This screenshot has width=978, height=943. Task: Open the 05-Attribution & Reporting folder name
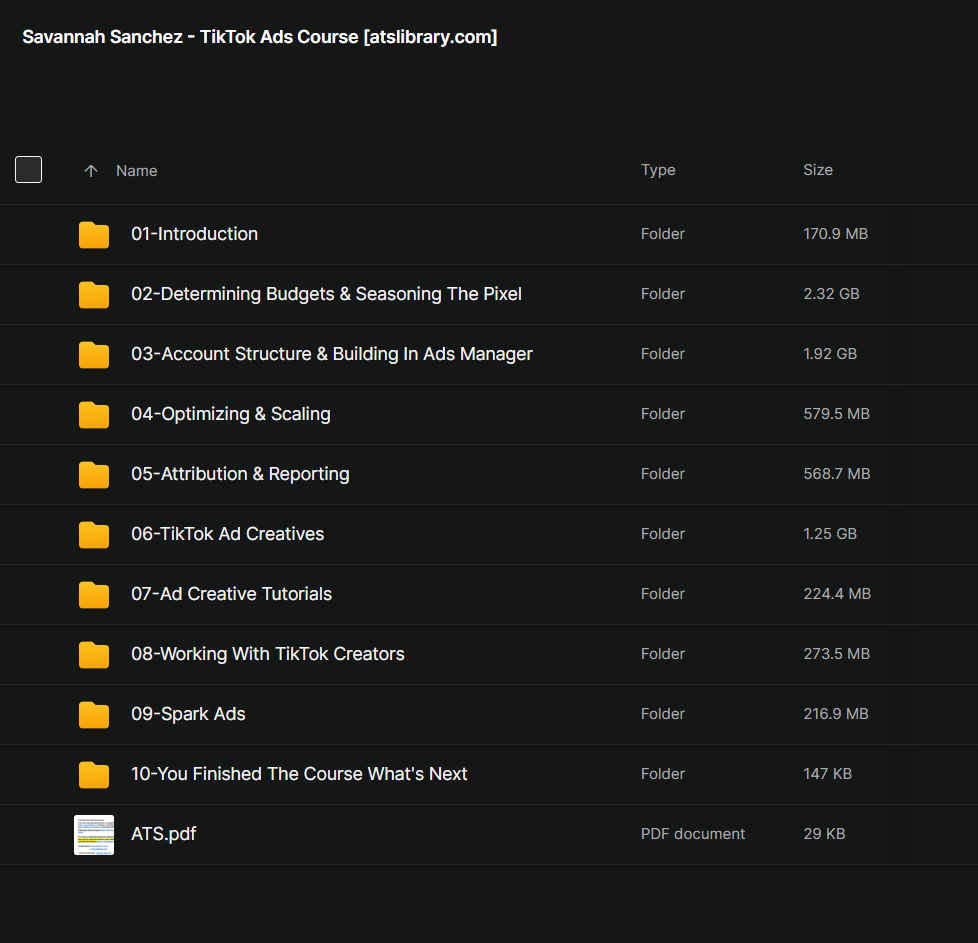(x=240, y=474)
